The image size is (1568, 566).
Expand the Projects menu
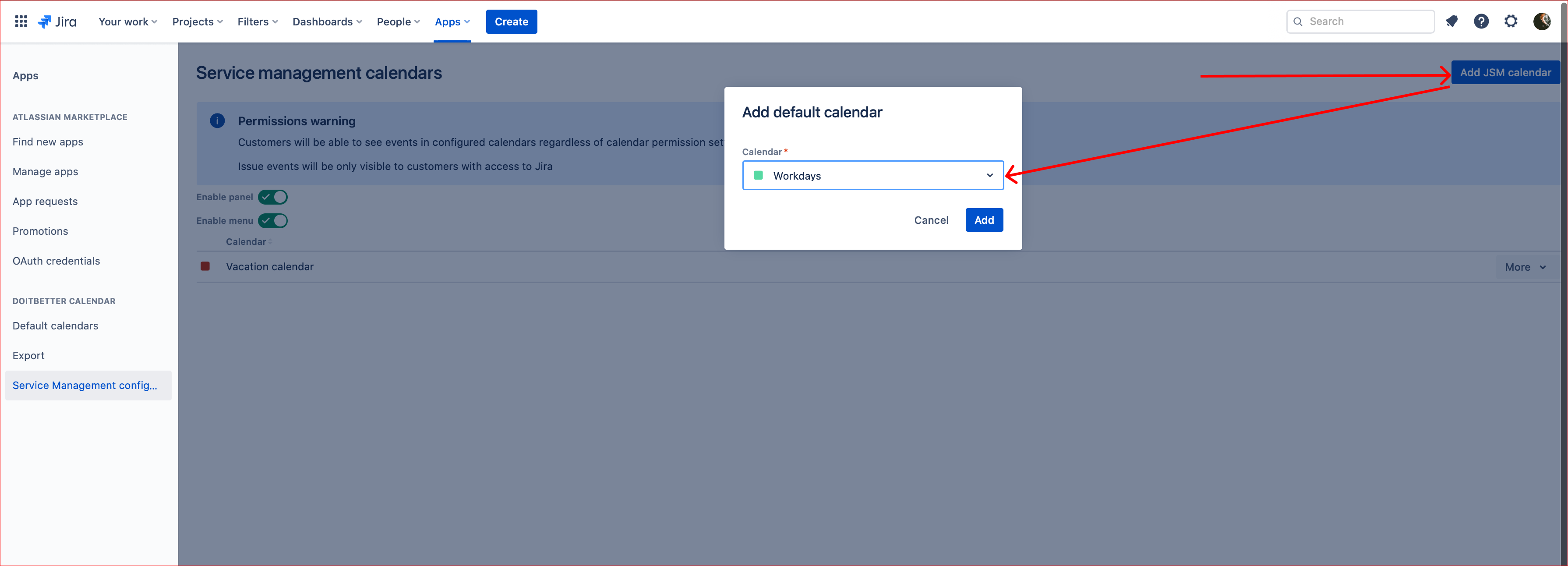pos(197,21)
